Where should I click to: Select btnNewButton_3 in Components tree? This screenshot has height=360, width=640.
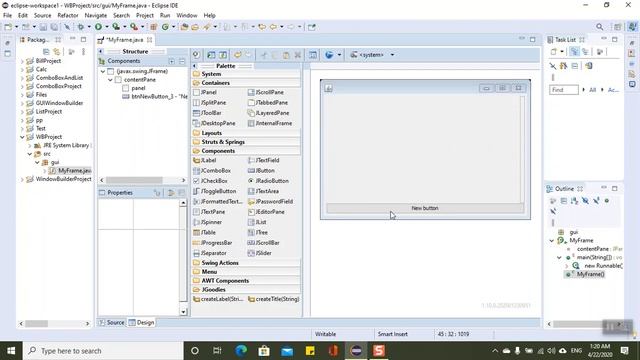coord(155,96)
